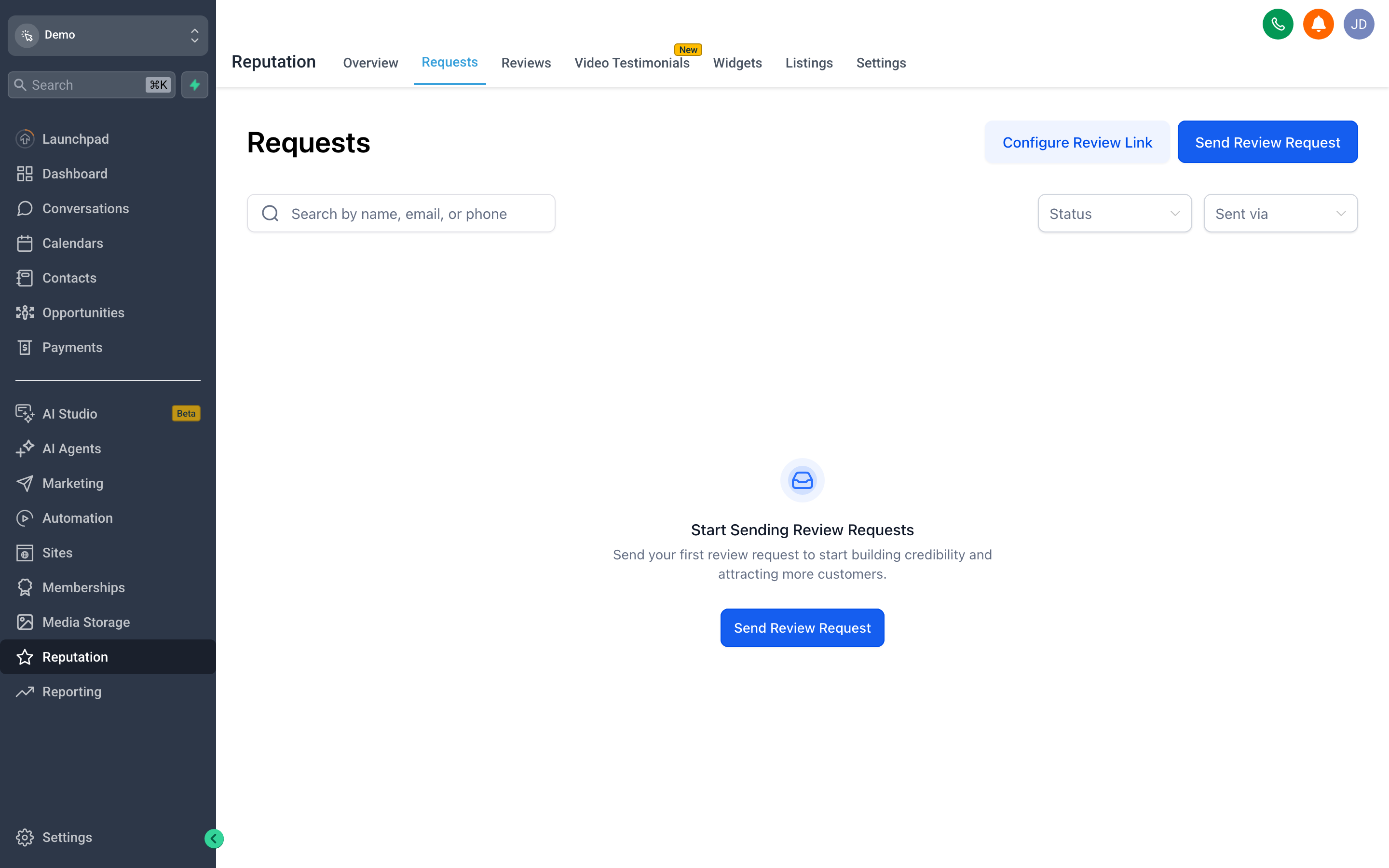Click the green lightning quick actions icon
The width and height of the screenshot is (1389, 868).
pos(194,85)
